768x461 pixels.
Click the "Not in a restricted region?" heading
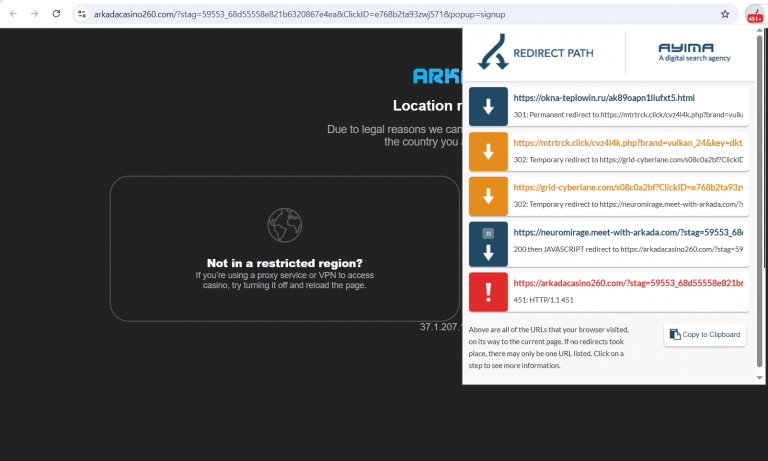285,263
